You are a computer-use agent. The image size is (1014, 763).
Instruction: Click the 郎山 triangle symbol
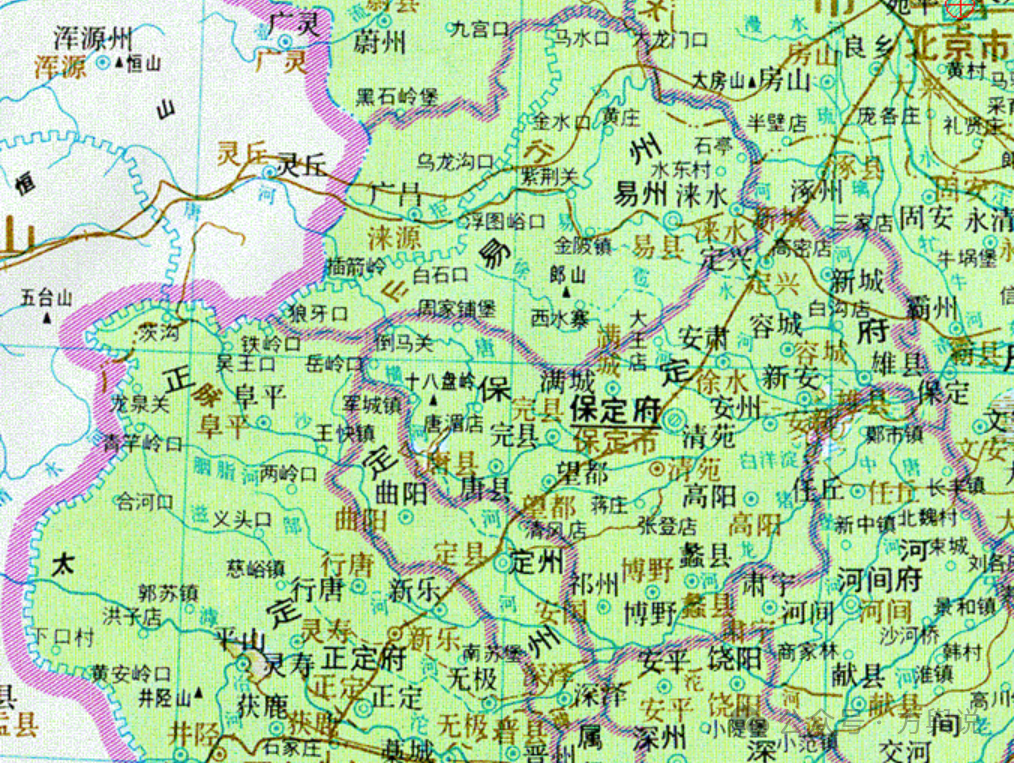566,292
